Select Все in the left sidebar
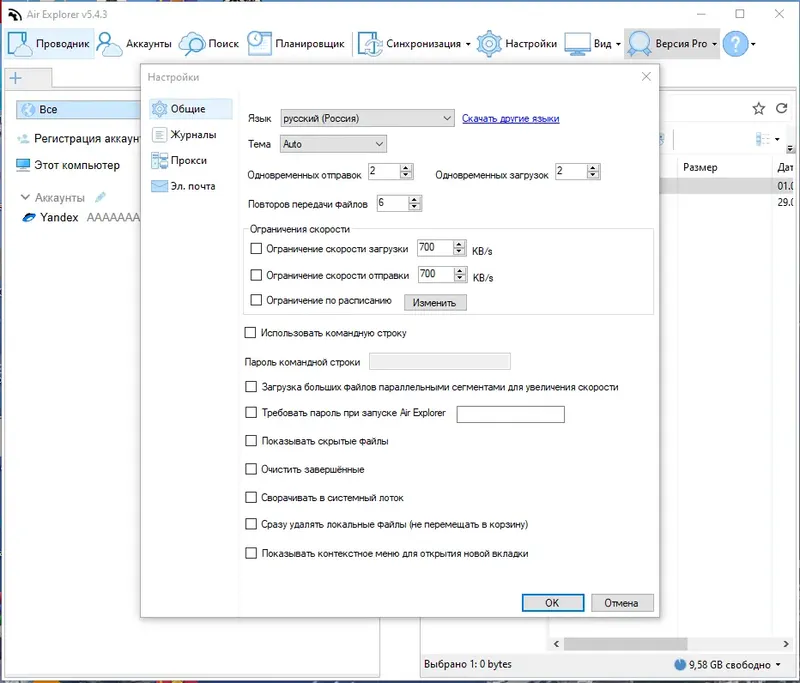The width and height of the screenshot is (800, 683). pos(78,109)
